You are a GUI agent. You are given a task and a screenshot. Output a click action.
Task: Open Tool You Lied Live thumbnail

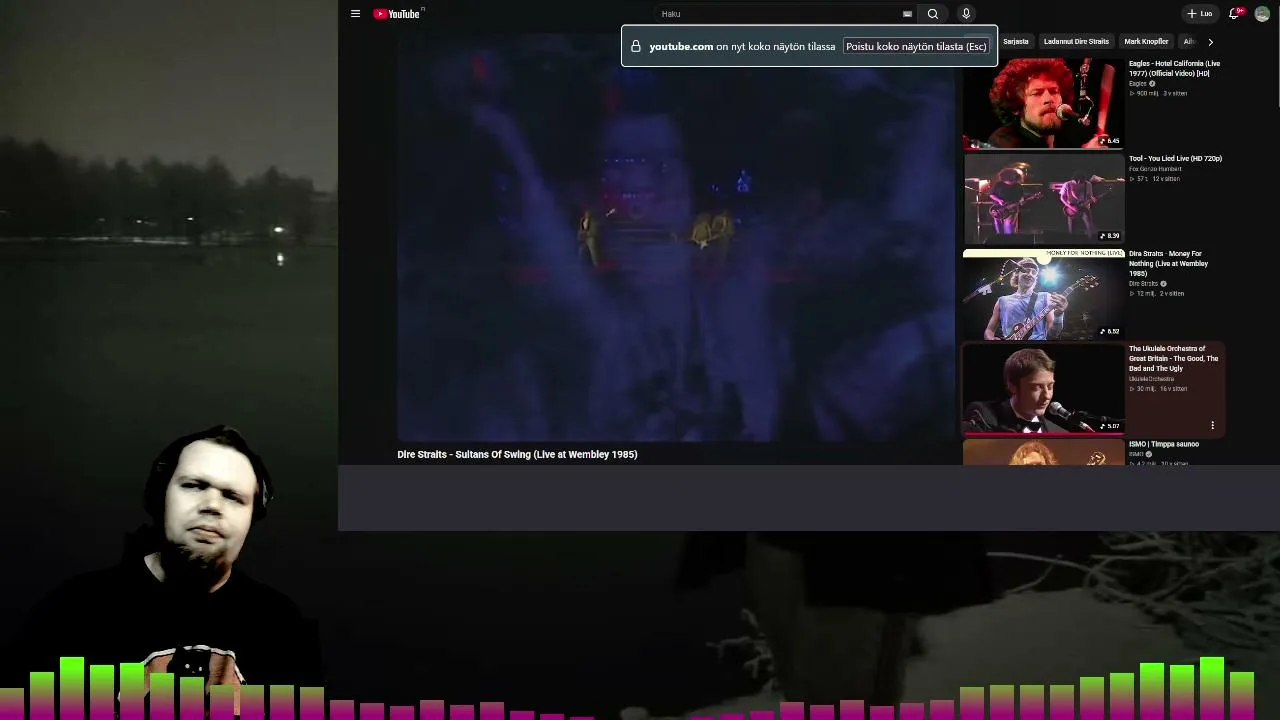point(1043,198)
